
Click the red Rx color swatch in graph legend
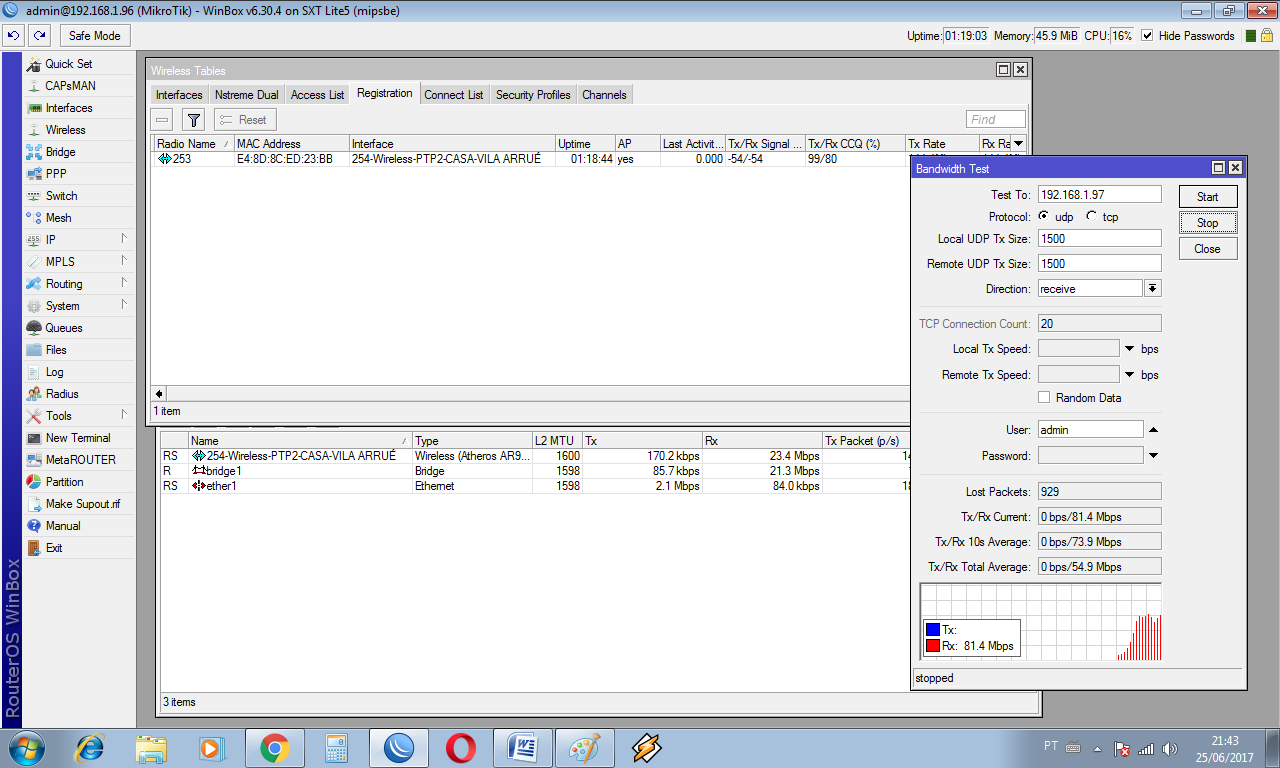tap(933, 646)
